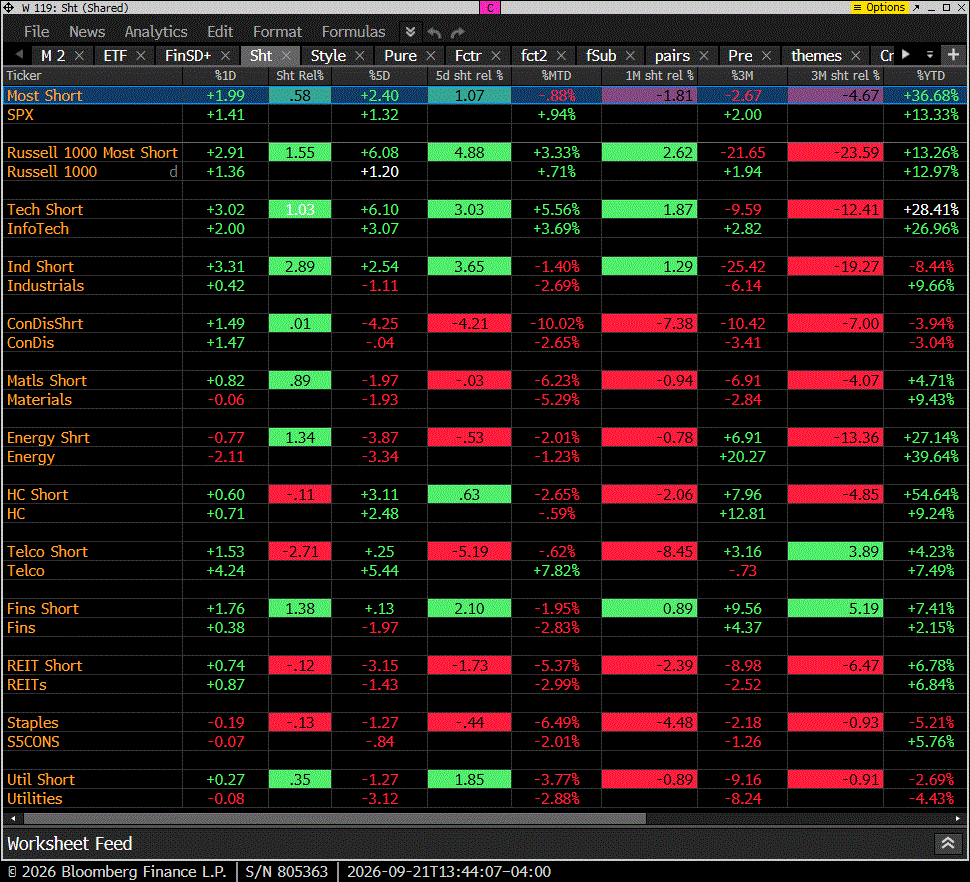Expand the Worksheet Feed panel
Image resolution: width=970 pixels, height=882 pixels.
tap(948, 843)
